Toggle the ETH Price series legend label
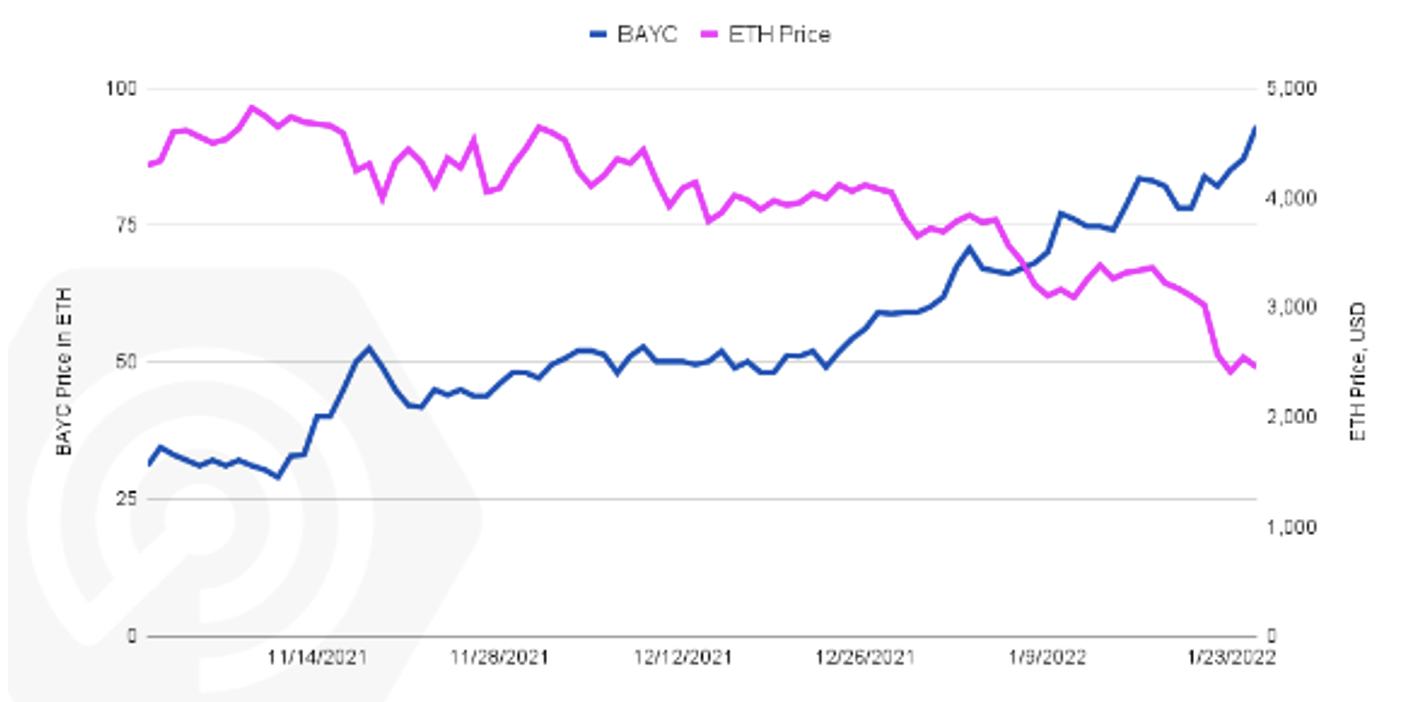Image resolution: width=1412 pixels, height=702 pixels. pos(781,35)
